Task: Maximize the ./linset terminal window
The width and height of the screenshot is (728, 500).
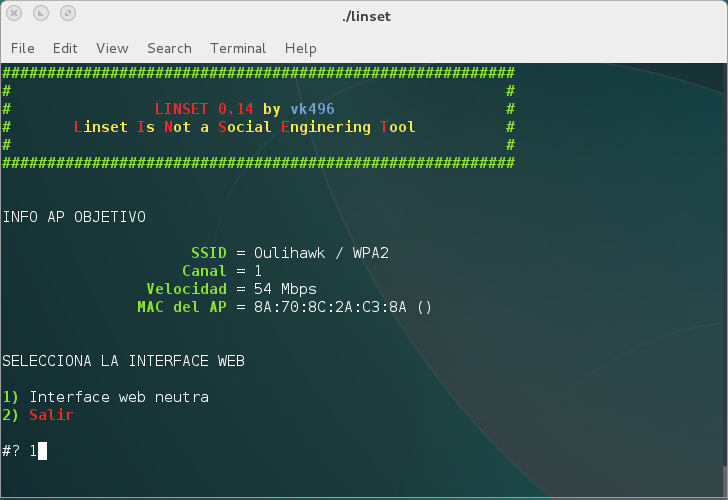Action: [x=68, y=13]
